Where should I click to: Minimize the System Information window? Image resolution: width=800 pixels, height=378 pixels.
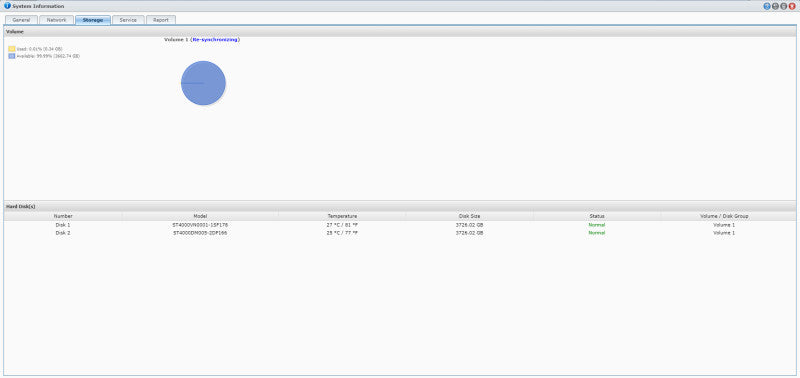click(775, 6)
